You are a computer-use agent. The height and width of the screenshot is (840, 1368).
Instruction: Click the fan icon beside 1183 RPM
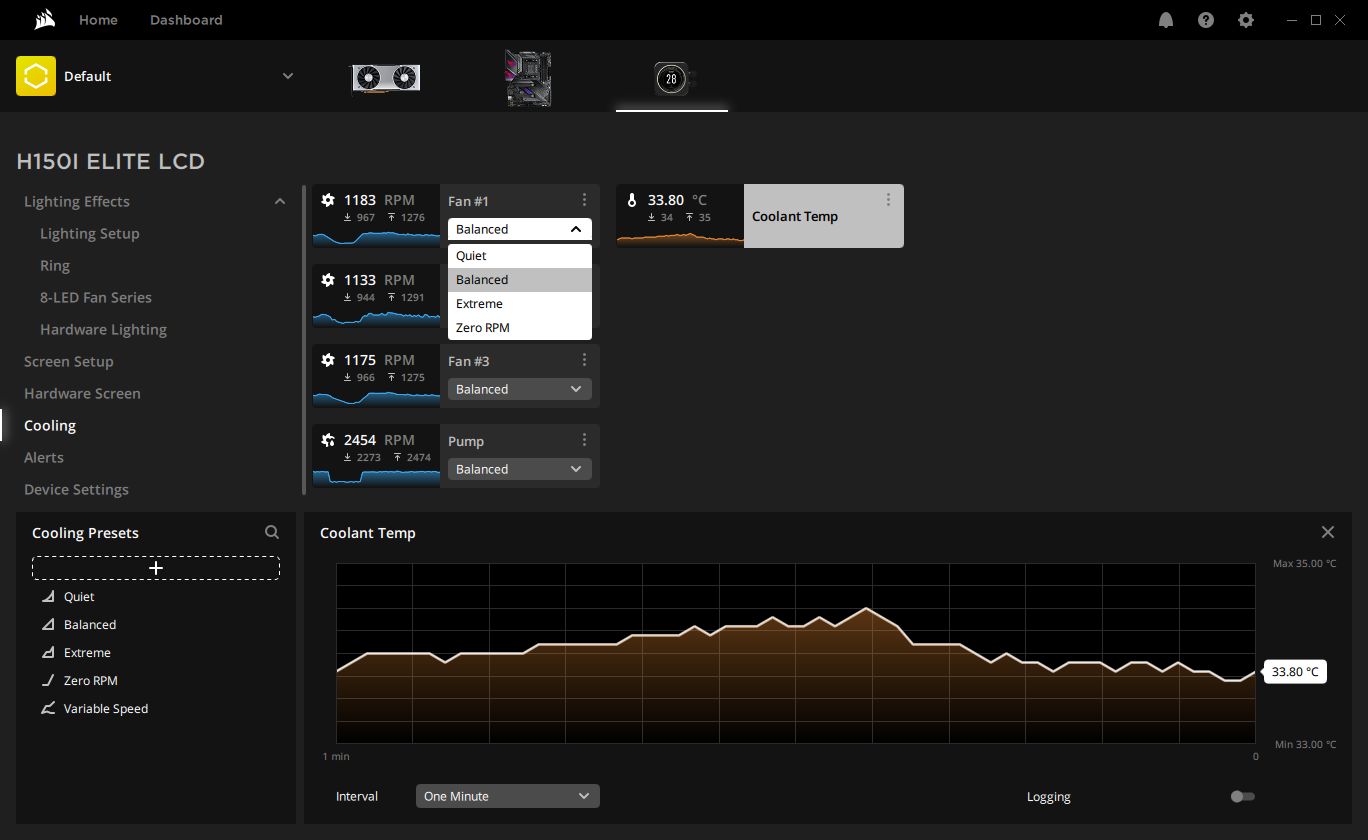click(x=328, y=200)
